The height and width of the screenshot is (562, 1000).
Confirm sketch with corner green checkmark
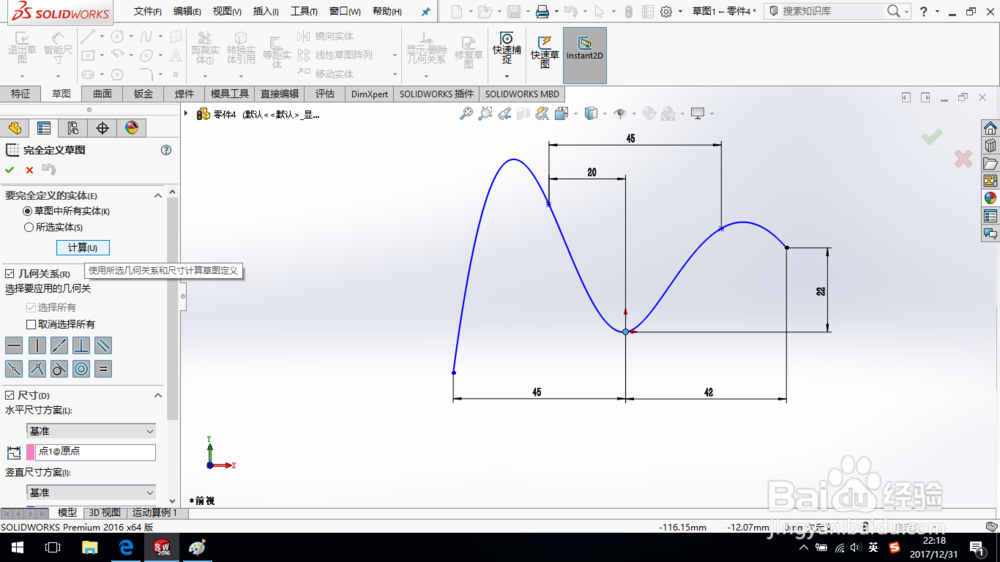(x=931, y=137)
